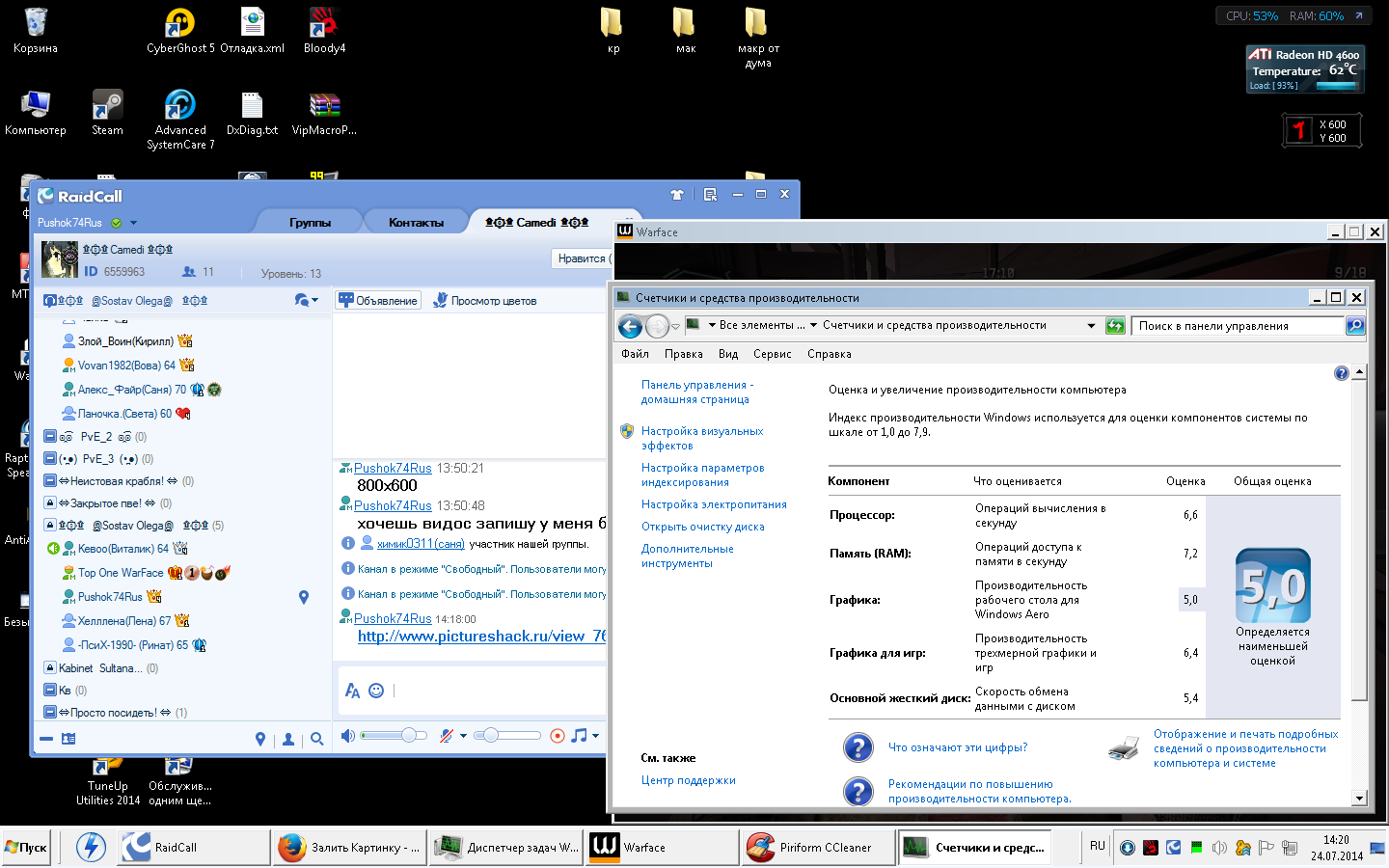Adjust the RaidCall microphone volume slider
The height and width of the screenshot is (868, 1389).
(508, 736)
